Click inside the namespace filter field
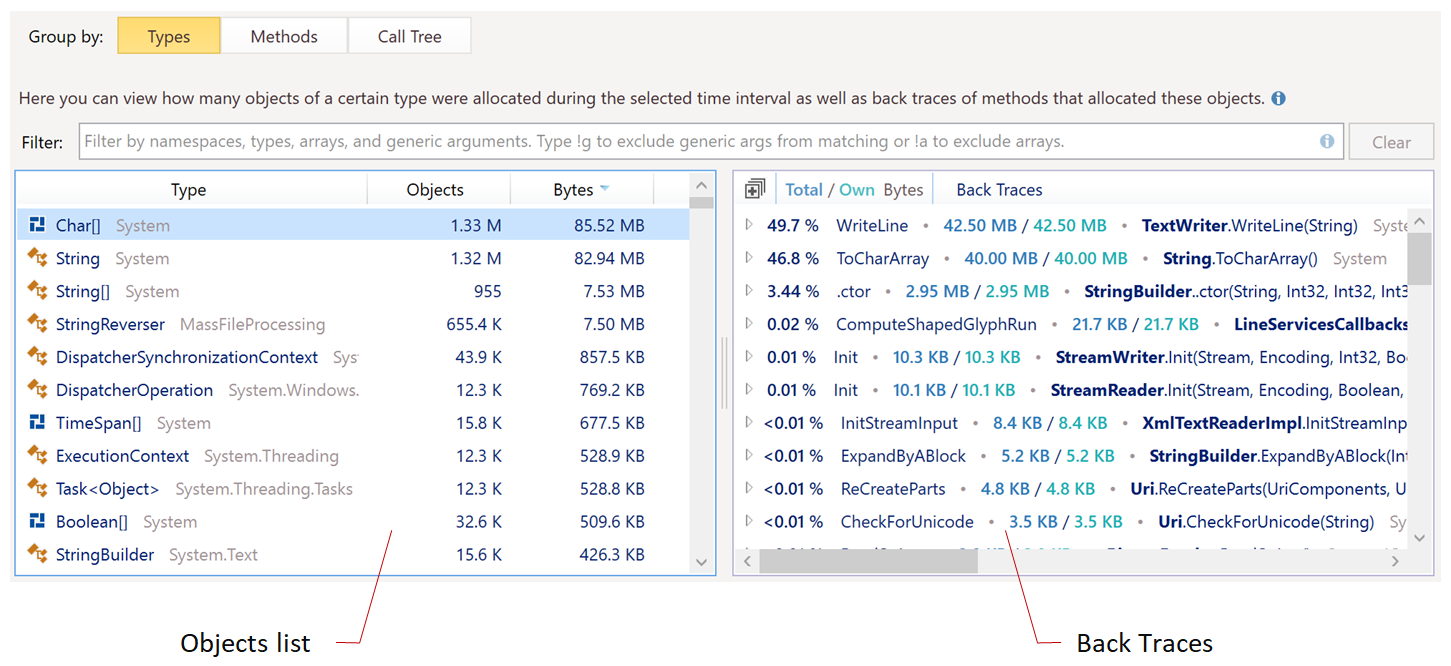Viewport: 1451px width, 666px height. [x=700, y=141]
